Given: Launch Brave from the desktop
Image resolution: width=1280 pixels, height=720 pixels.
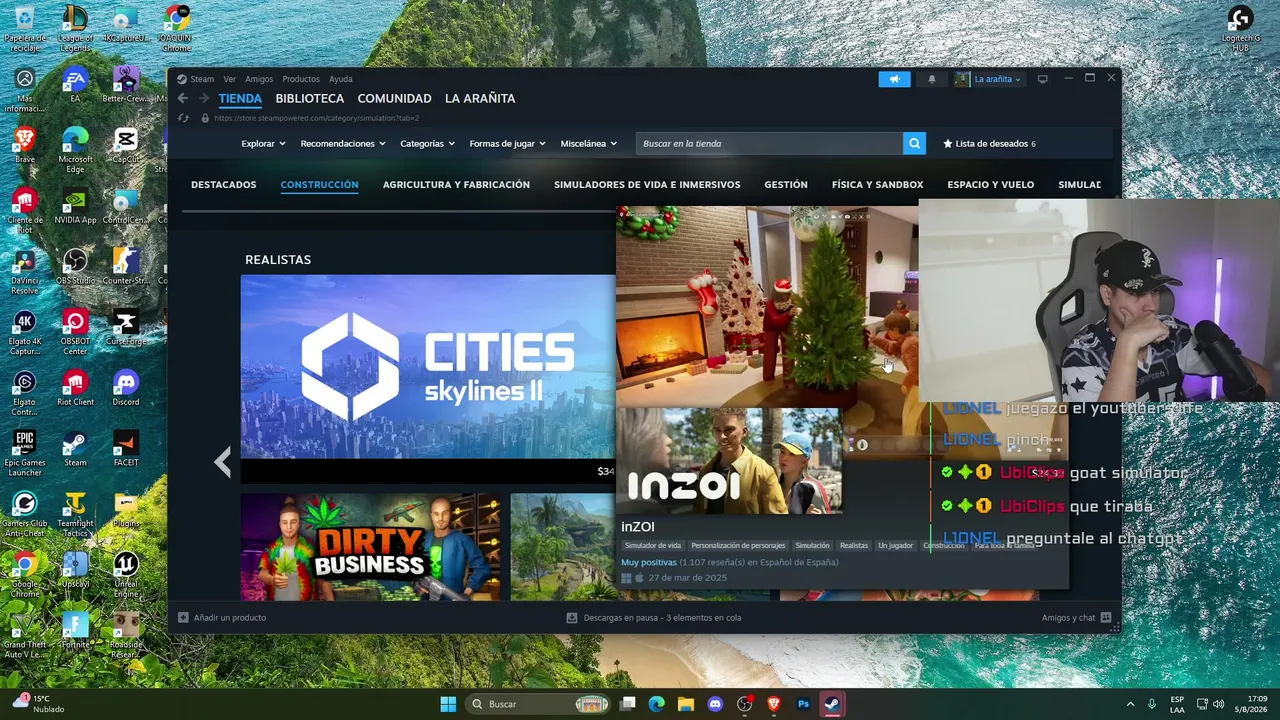Looking at the screenshot, I should (x=25, y=144).
